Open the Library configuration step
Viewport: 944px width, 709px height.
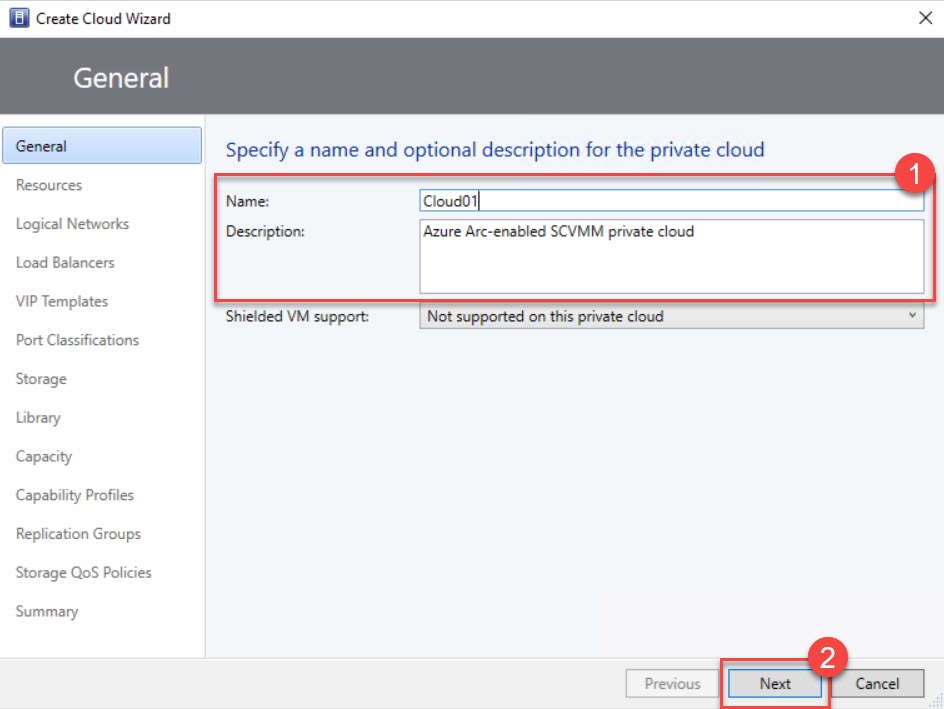(x=38, y=418)
